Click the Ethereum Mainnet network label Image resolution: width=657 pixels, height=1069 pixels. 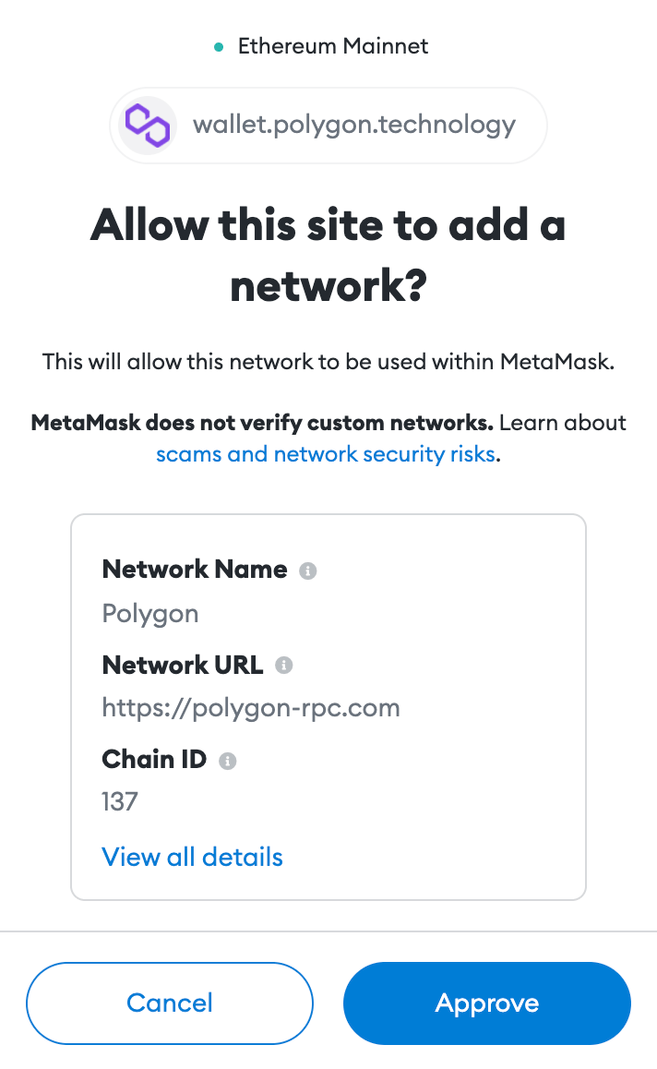click(x=332, y=46)
